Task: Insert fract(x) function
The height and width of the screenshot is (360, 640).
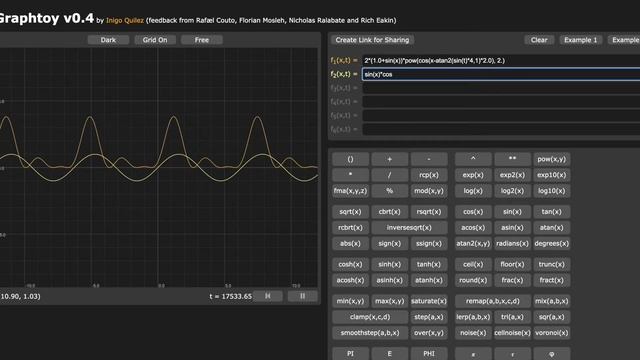Action: (551, 280)
